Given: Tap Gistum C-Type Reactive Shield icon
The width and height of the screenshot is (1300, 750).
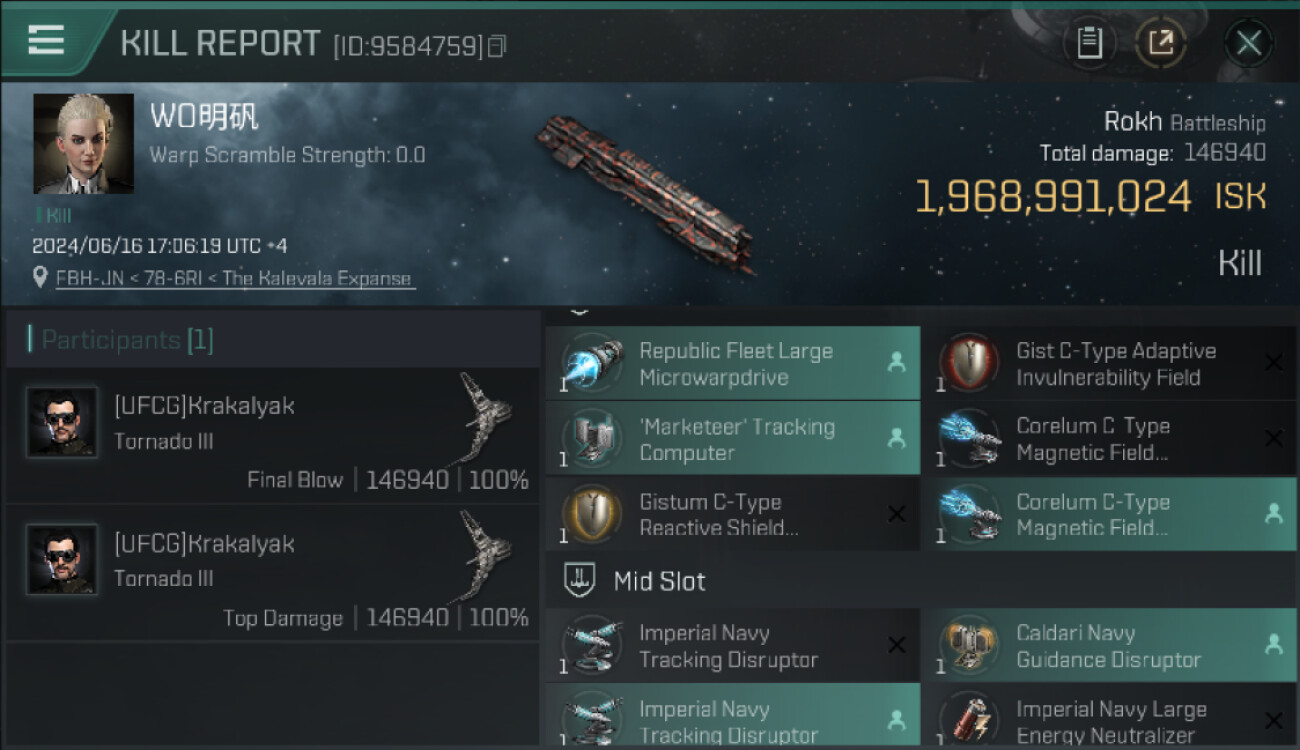Looking at the screenshot, I should point(593,515).
